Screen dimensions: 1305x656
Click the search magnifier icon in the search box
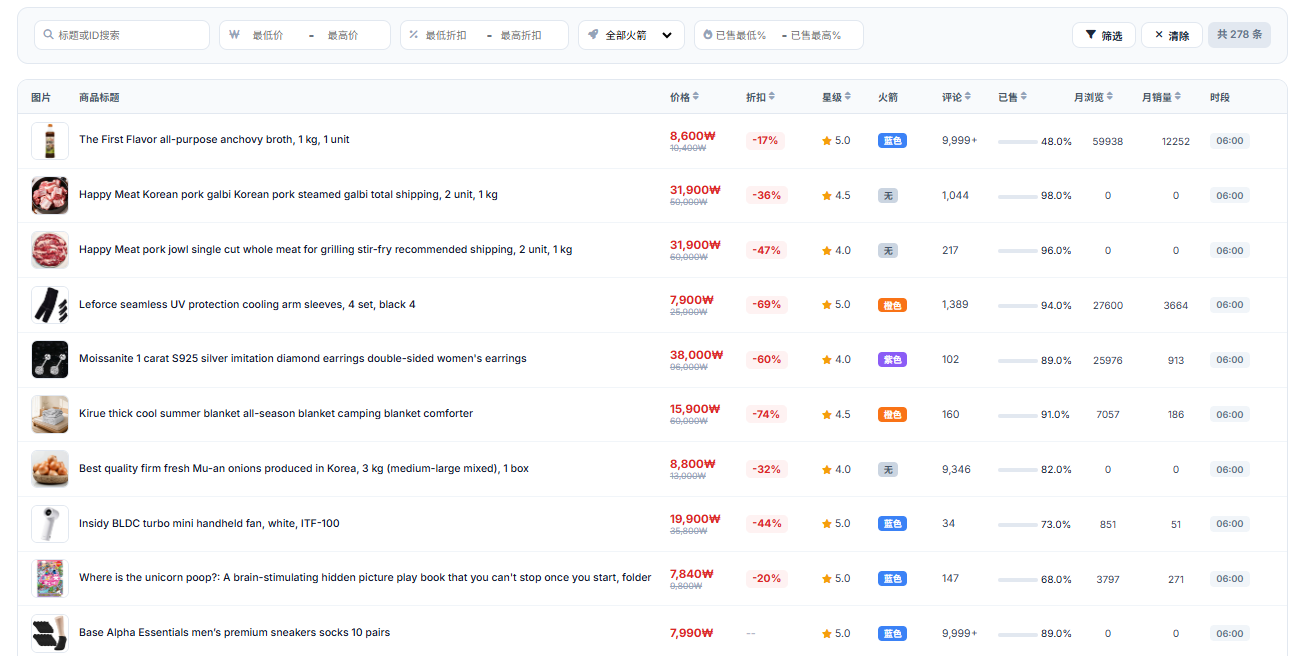click(49, 35)
